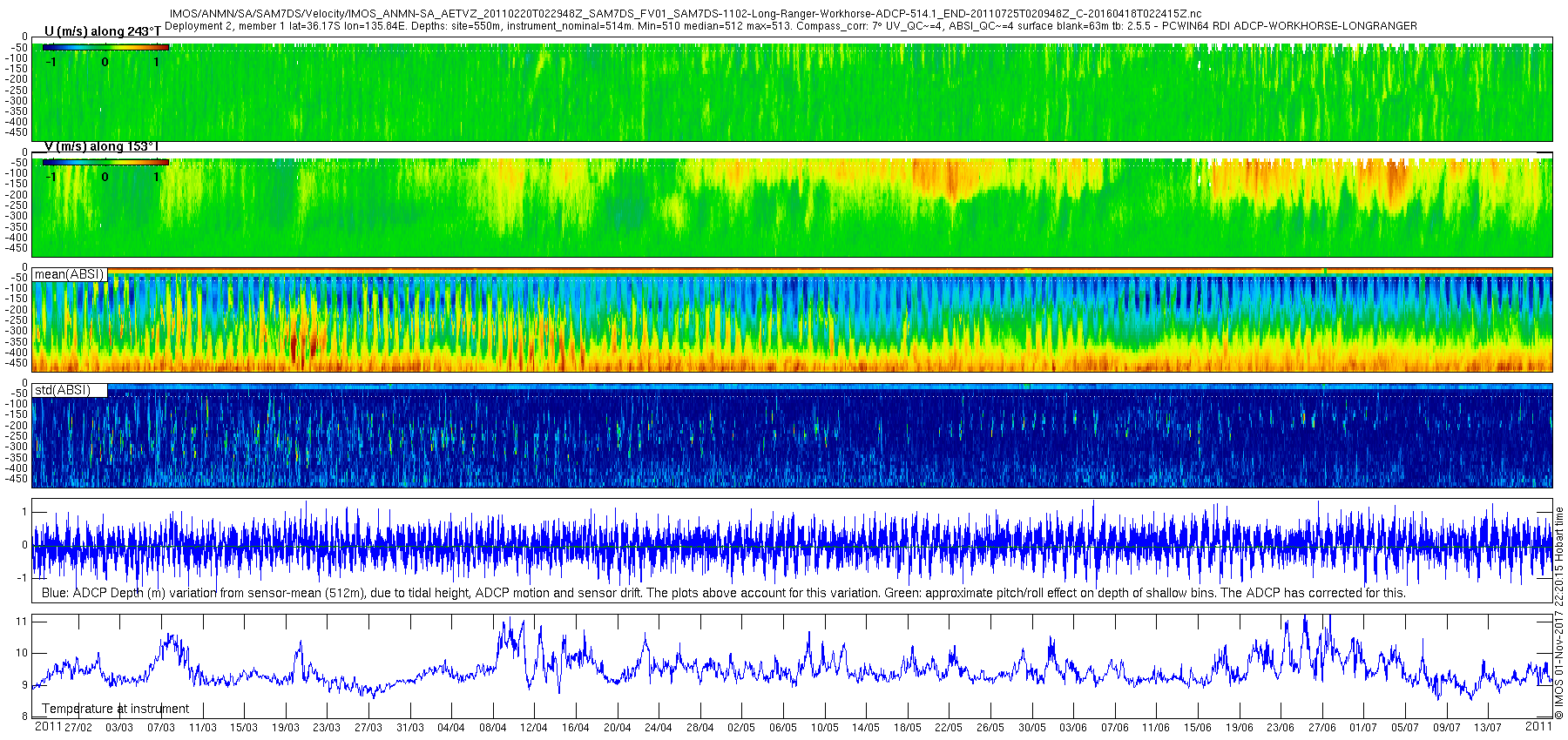Select the std(ABSI) panel label
Viewport: 1568px width, 740px height.
click(63, 390)
